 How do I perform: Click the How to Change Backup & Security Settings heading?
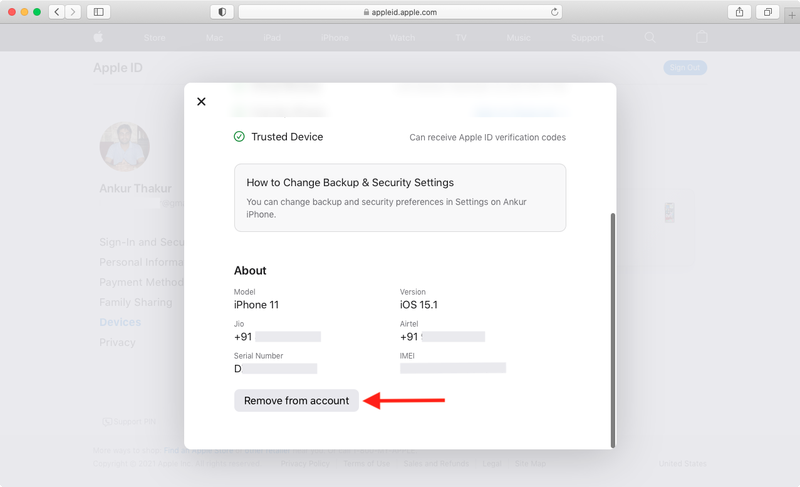coord(350,183)
